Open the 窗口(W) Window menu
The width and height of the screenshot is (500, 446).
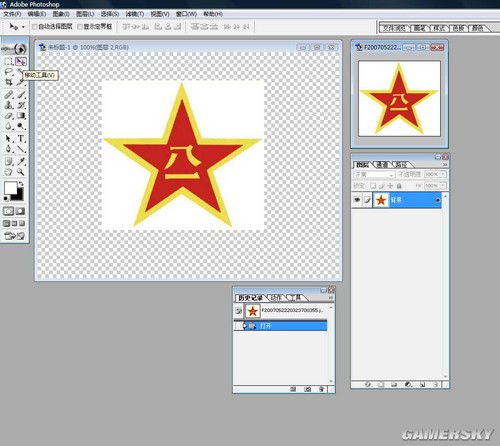pos(186,14)
